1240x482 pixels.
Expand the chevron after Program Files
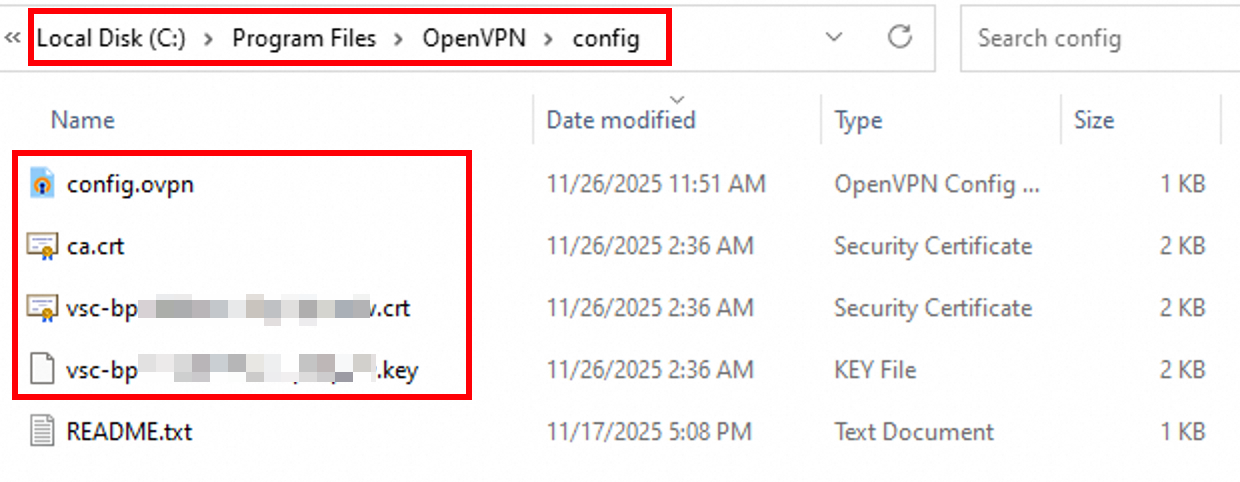point(399,39)
